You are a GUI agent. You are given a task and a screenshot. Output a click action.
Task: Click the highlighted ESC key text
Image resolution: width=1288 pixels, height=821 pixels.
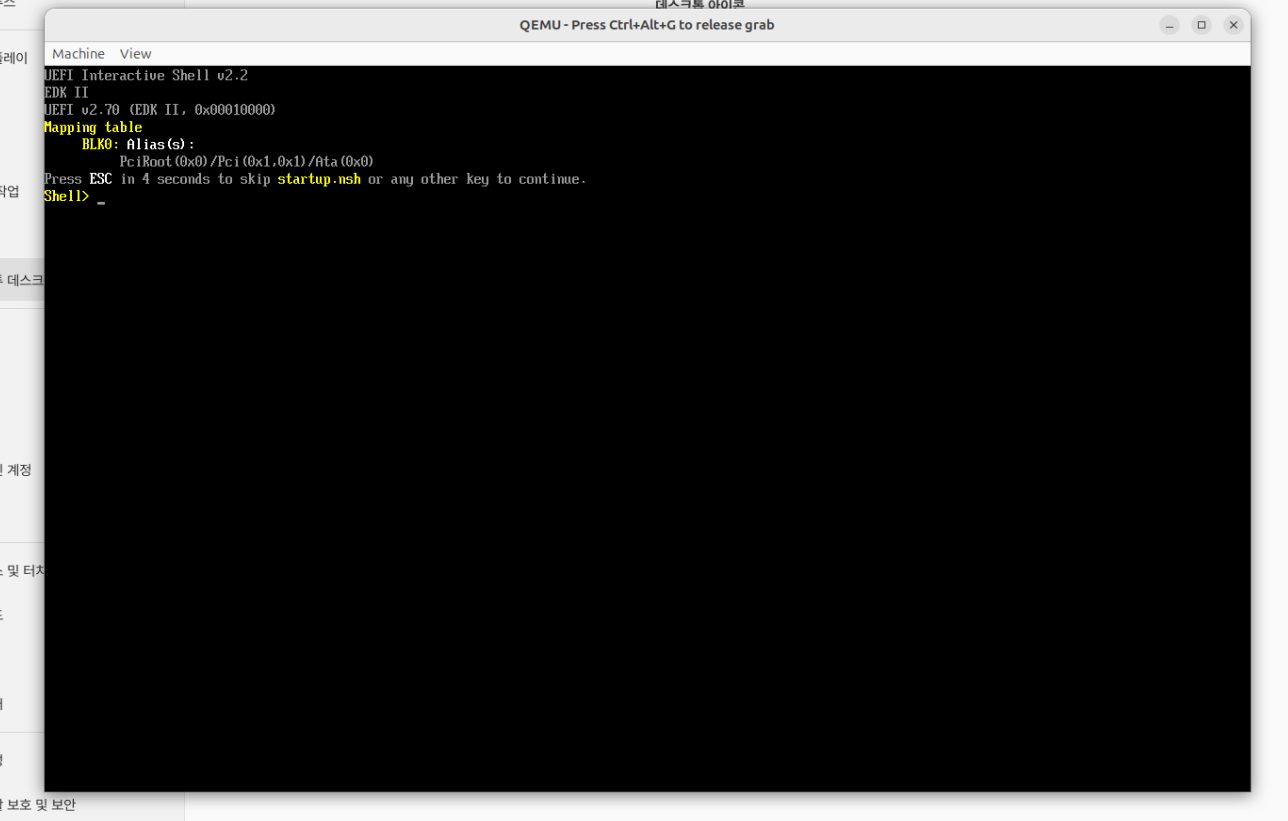click(100, 179)
